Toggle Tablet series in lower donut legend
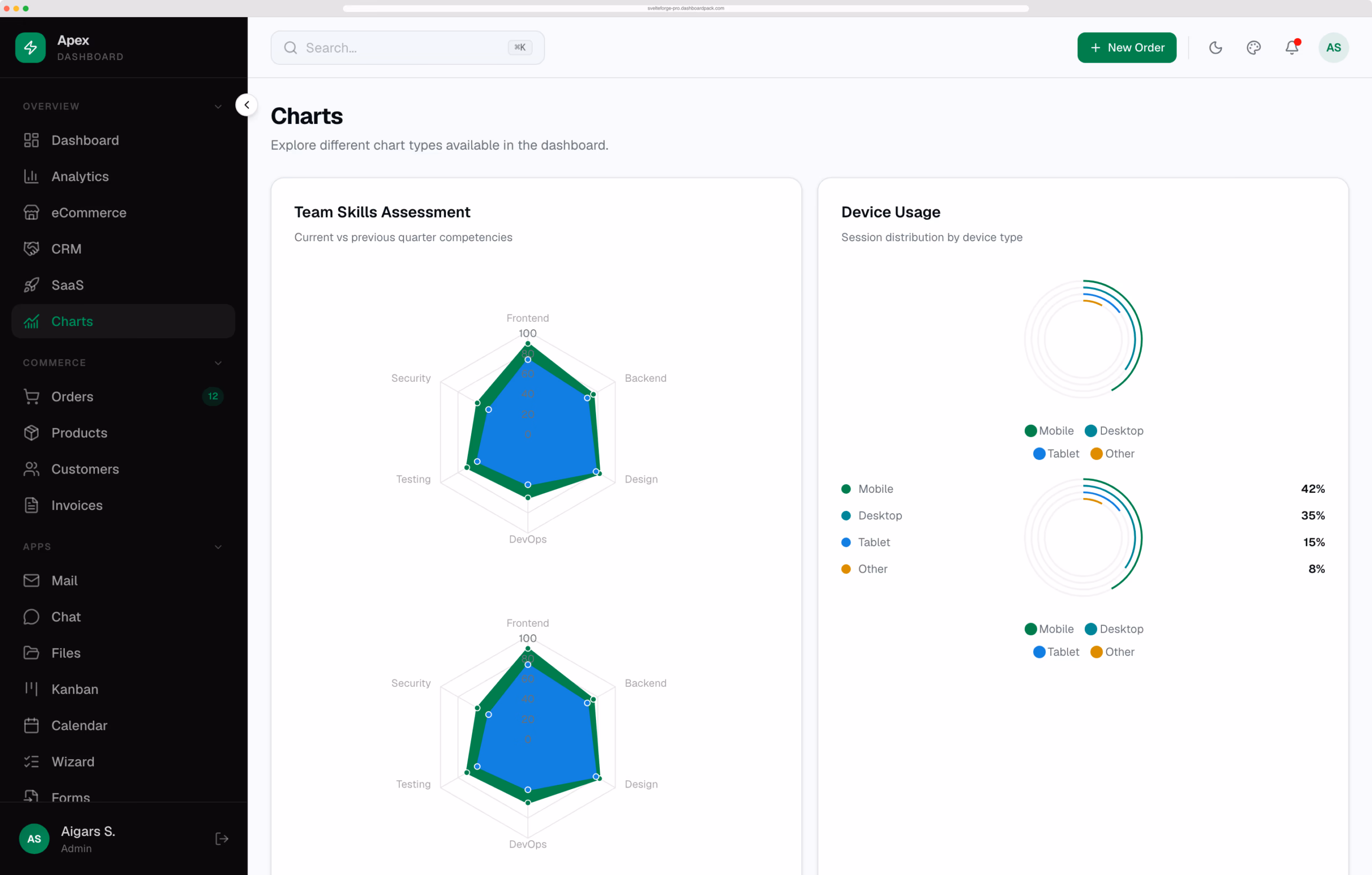The width and height of the screenshot is (1372, 875). [1056, 652]
